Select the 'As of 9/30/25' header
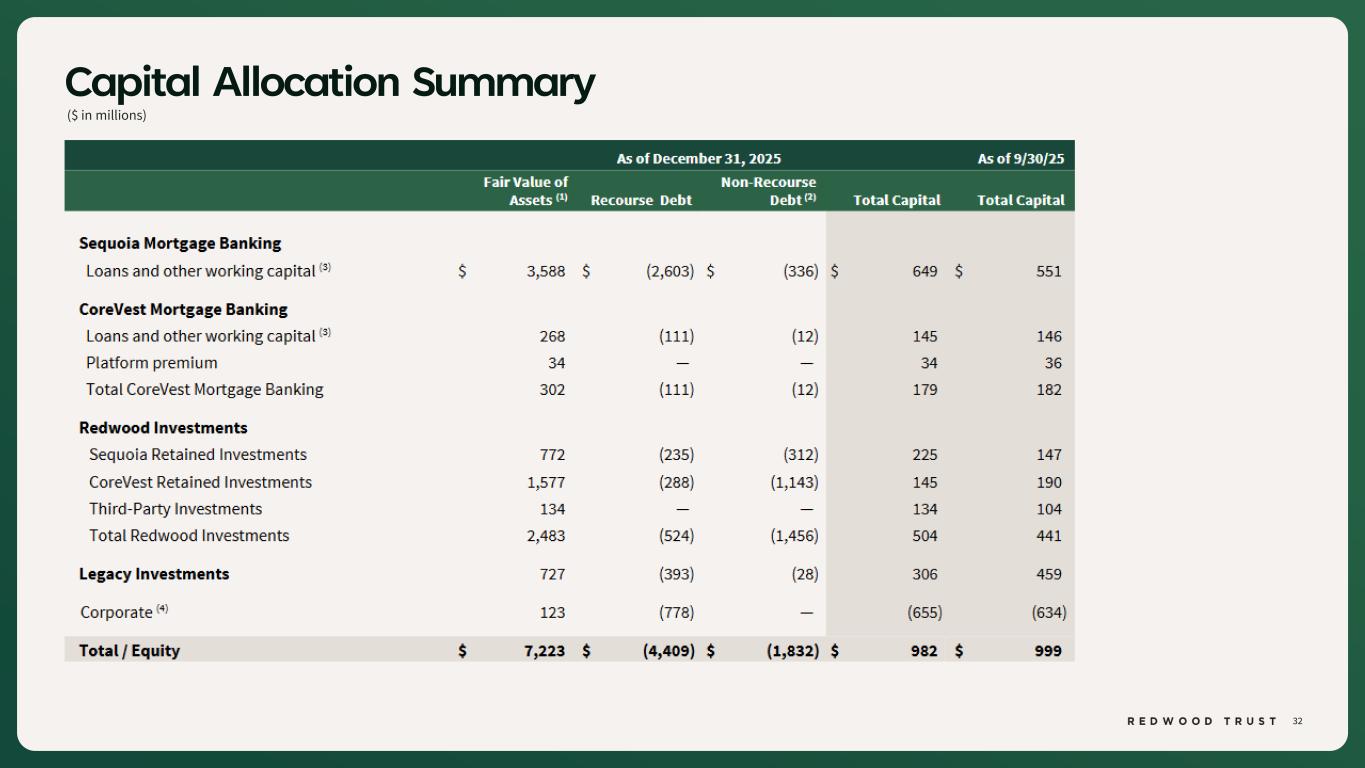 [x=1020, y=158]
